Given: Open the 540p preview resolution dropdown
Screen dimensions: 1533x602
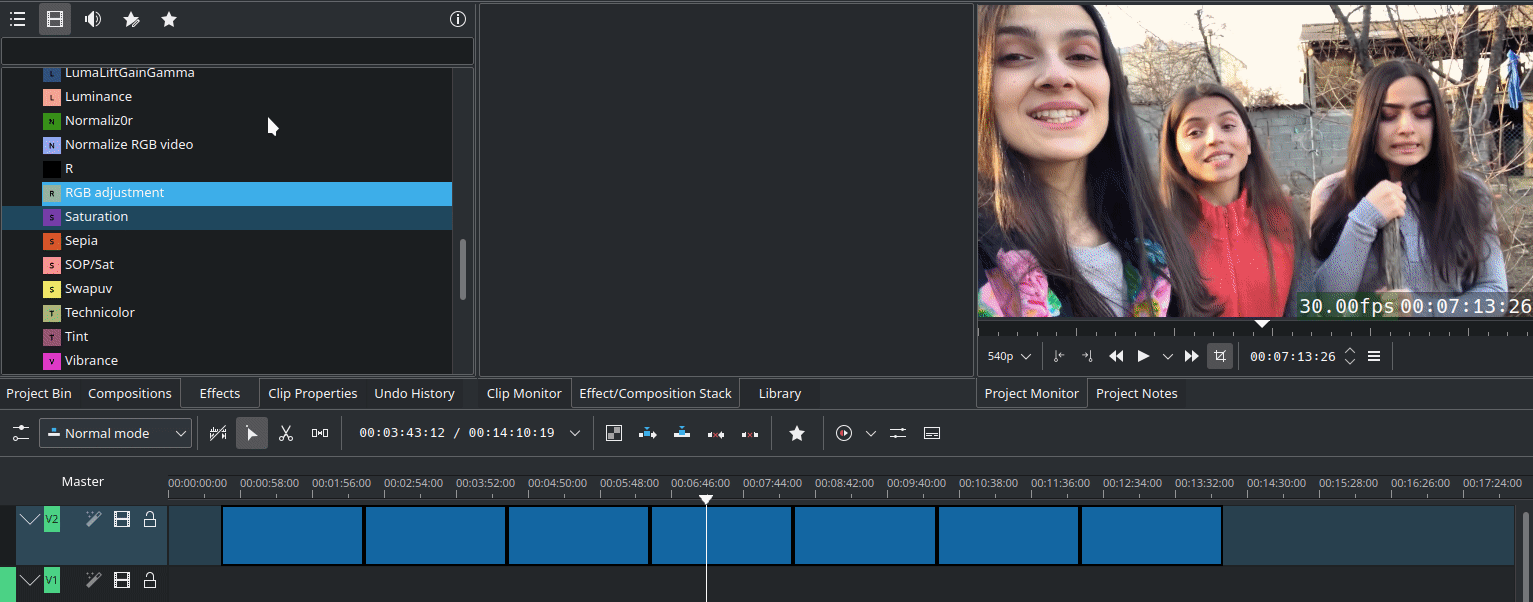Looking at the screenshot, I should point(1009,356).
